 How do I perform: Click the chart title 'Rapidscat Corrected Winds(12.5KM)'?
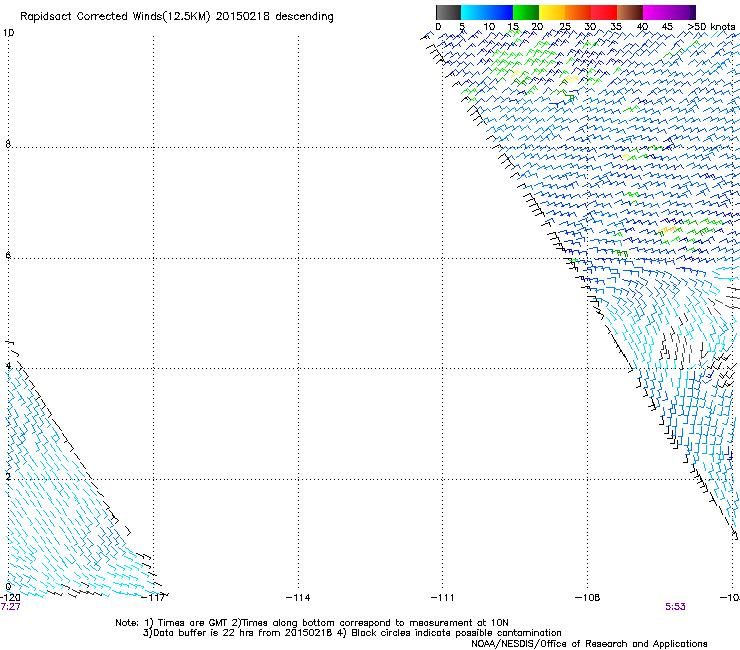click(x=115, y=17)
